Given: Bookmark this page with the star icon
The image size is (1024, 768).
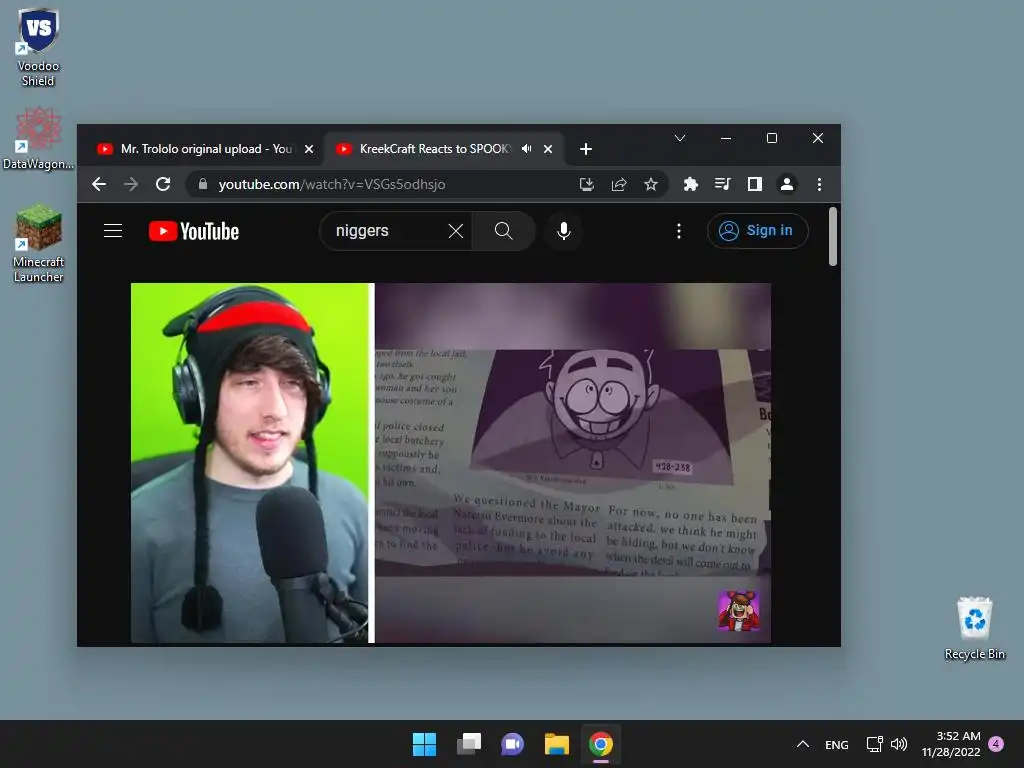Looking at the screenshot, I should coord(650,184).
